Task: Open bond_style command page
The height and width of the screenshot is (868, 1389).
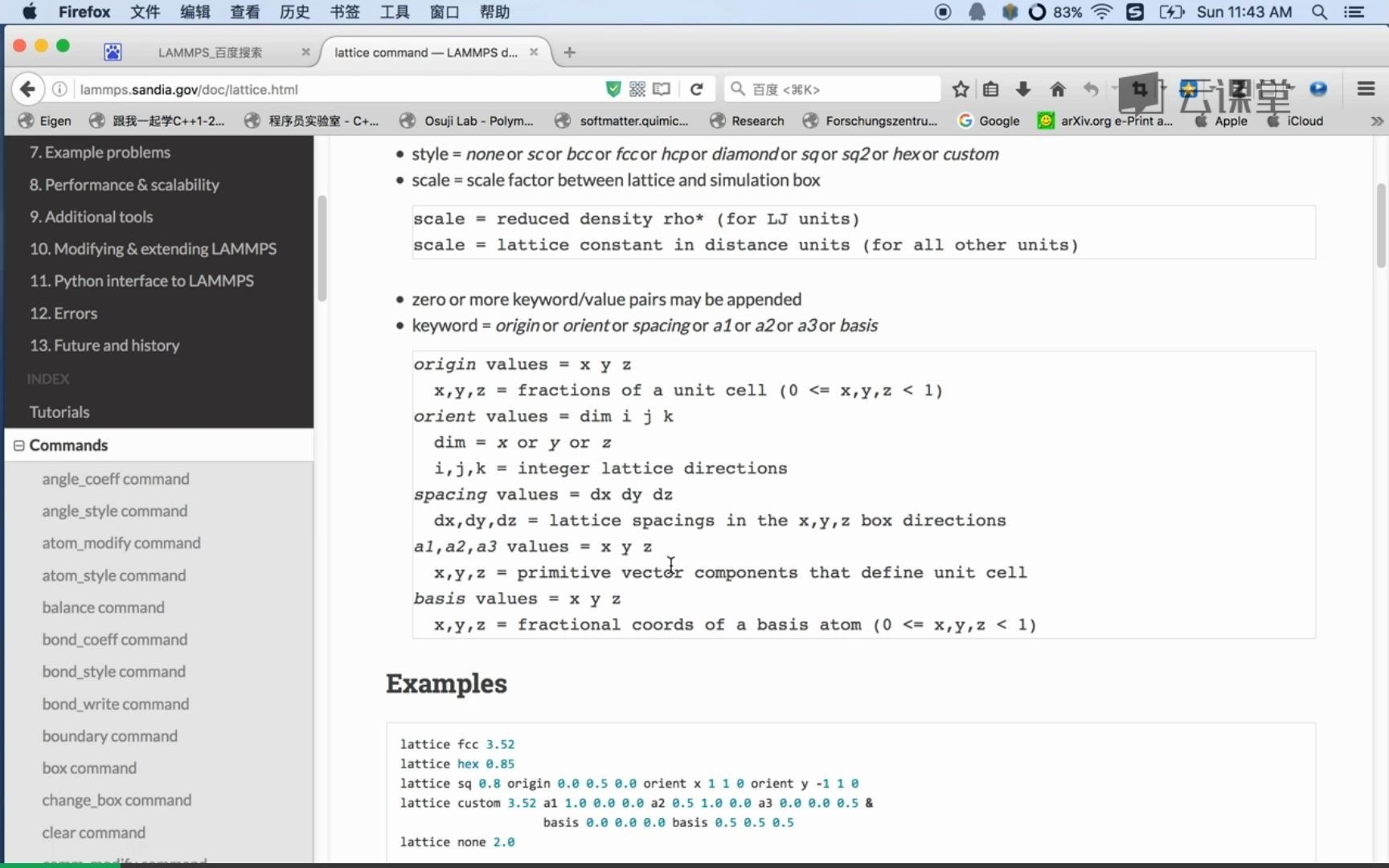Action: (113, 672)
